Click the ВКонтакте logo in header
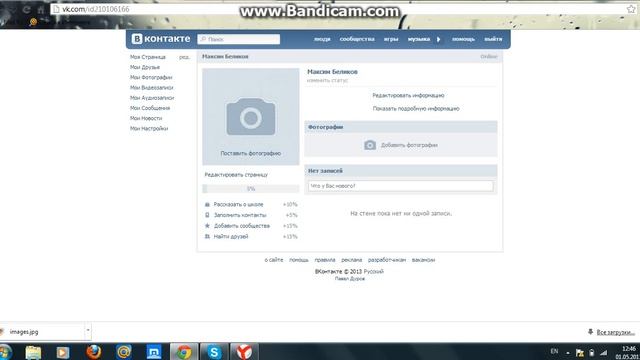Viewport: 640px width, 360px height. pos(161,39)
